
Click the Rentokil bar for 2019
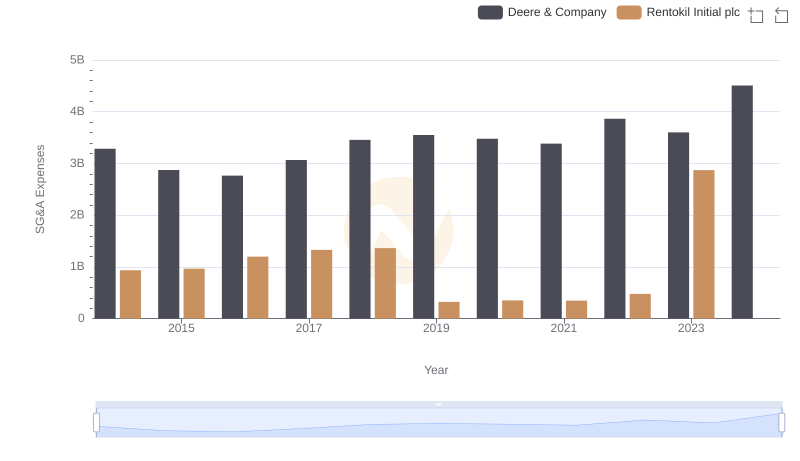point(449,310)
